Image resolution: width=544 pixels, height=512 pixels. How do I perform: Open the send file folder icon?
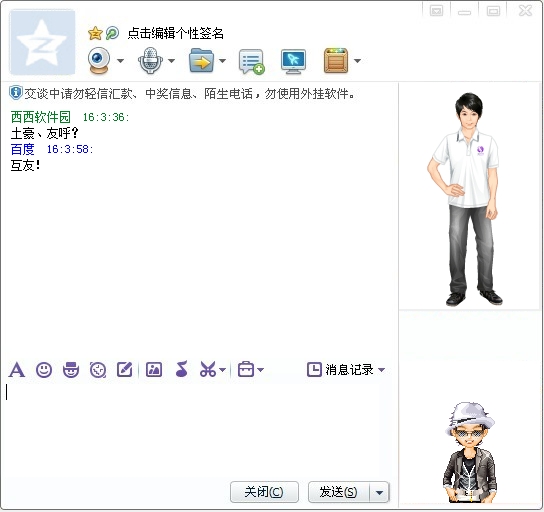coord(201,60)
